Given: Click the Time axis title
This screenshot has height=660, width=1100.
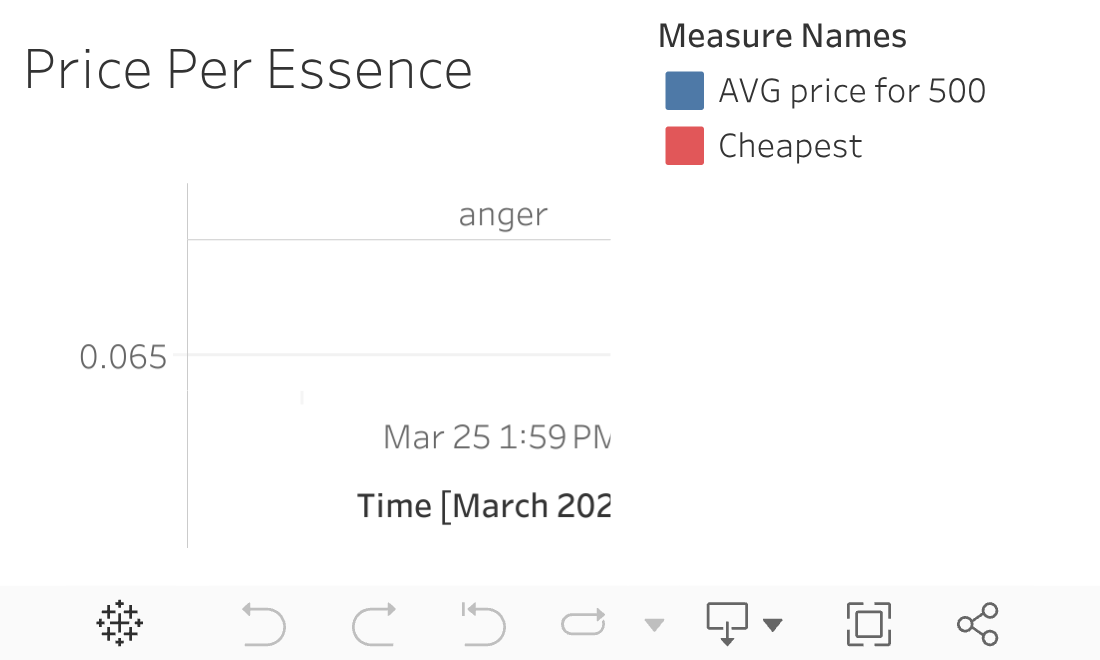Looking at the screenshot, I should pyautogui.click(x=484, y=505).
